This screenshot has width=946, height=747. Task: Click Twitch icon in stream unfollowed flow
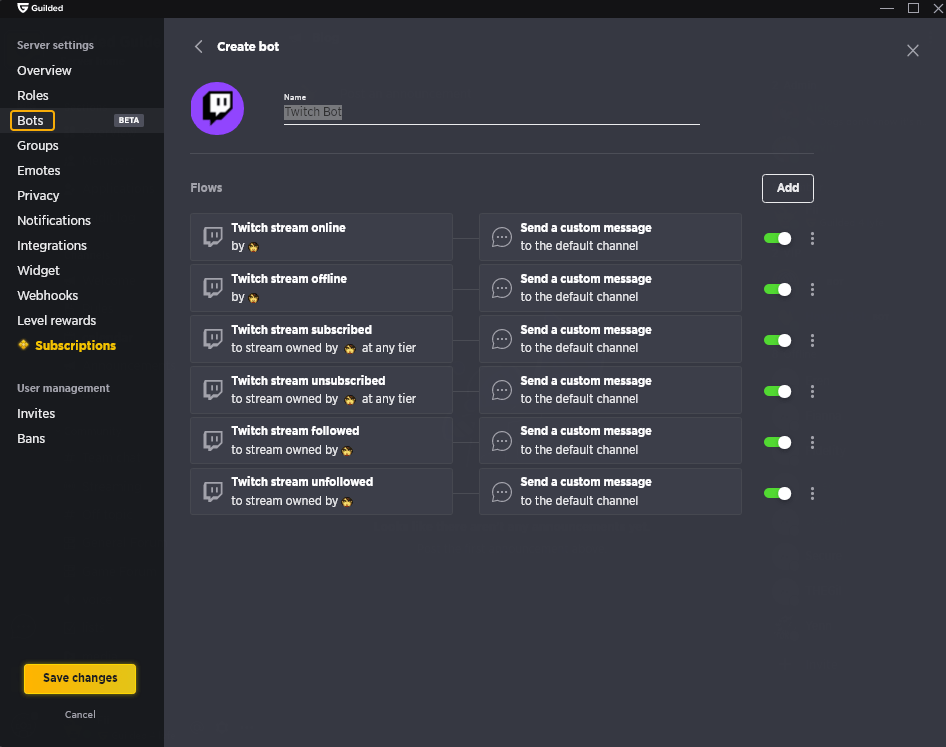[x=213, y=491]
